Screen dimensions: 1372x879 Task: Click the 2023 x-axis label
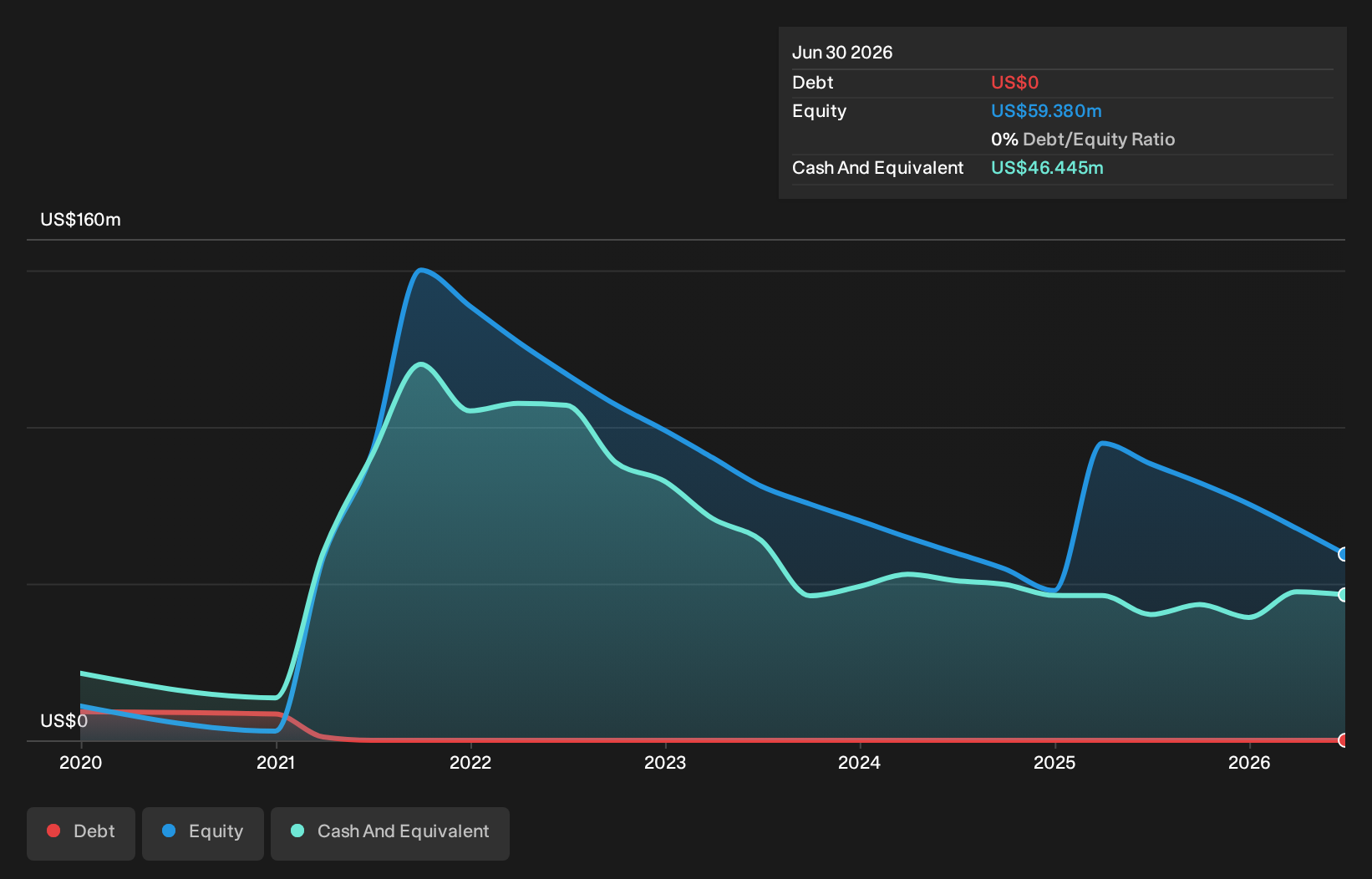(665, 762)
